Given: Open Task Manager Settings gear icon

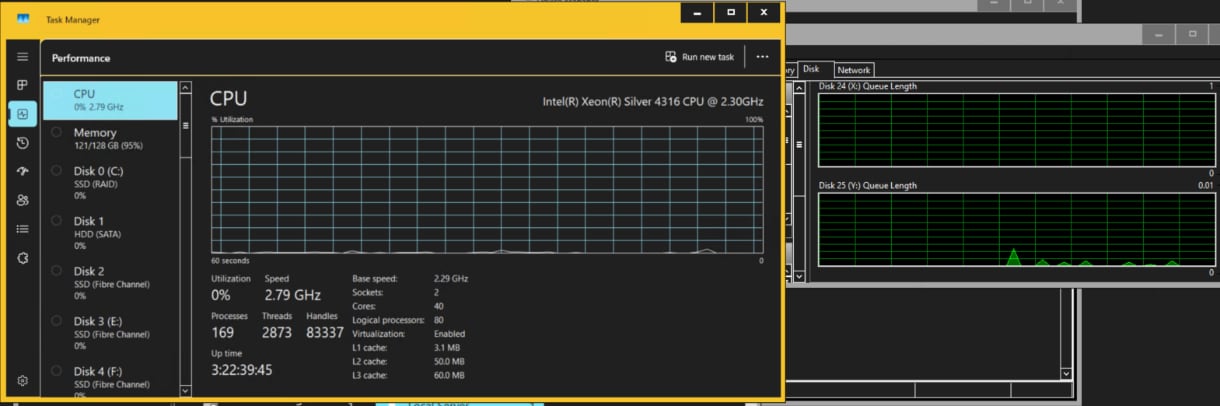Looking at the screenshot, I should coord(22,381).
